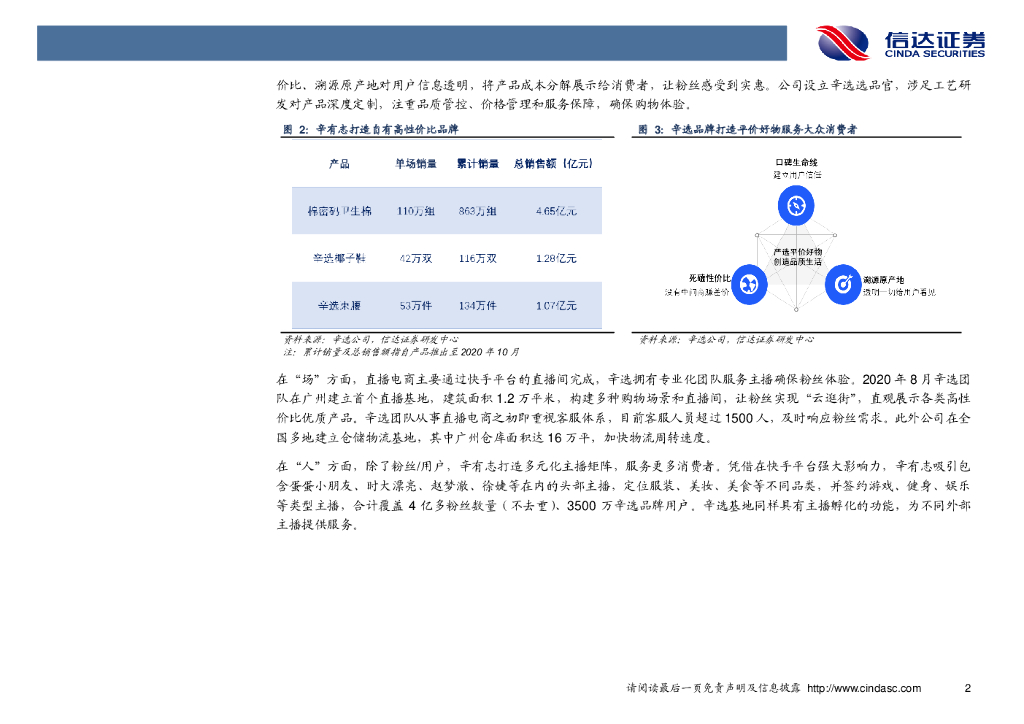Click the '134万件' cell
Image resolution: width=1024 pixels, height=724 pixels.
pos(477,306)
